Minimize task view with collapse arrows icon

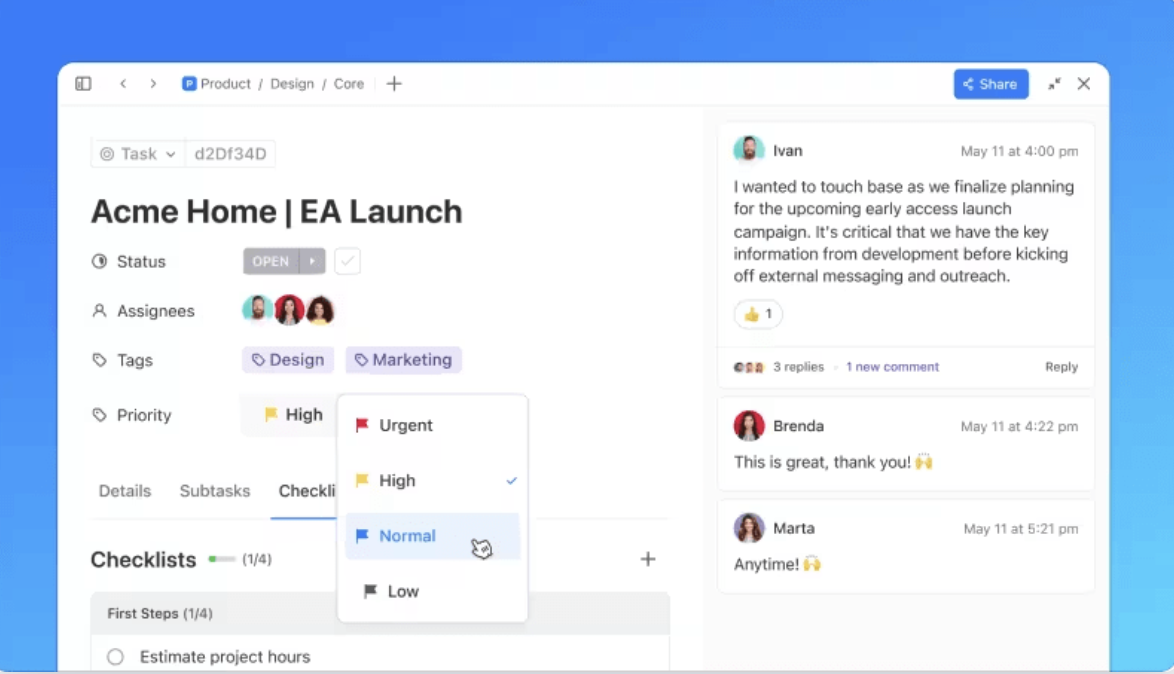pos(1054,84)
